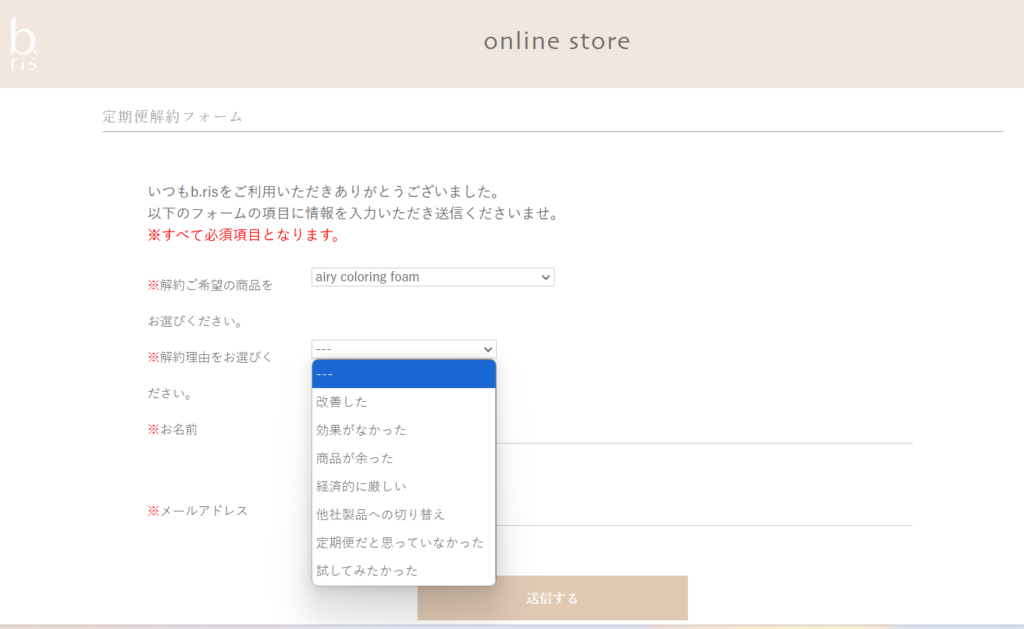Select '他社製品への切り替え' option
The width and height of the screenshot is (1024, 629).
(x=404, y=515)
